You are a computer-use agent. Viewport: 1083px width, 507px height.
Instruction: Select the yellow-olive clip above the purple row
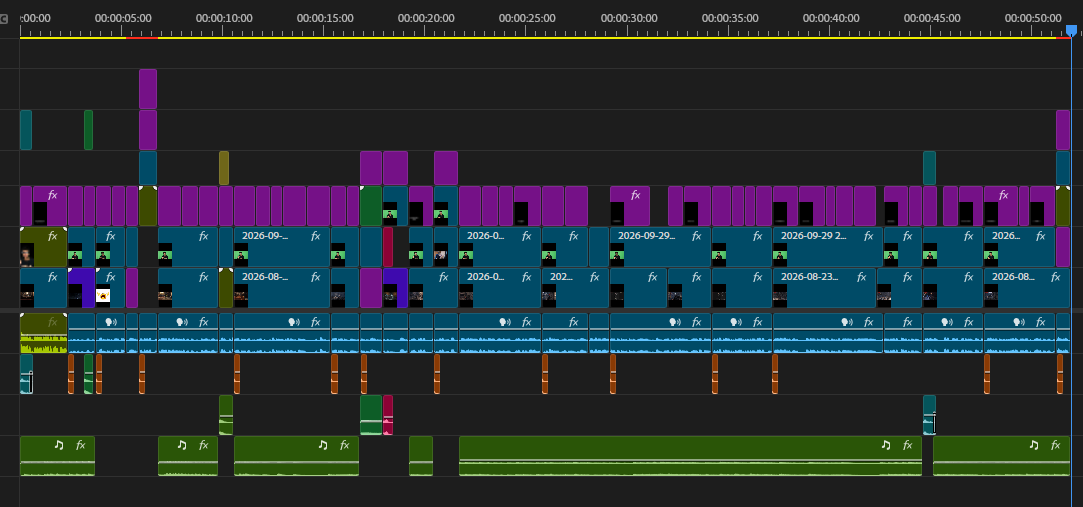(224, 168)
